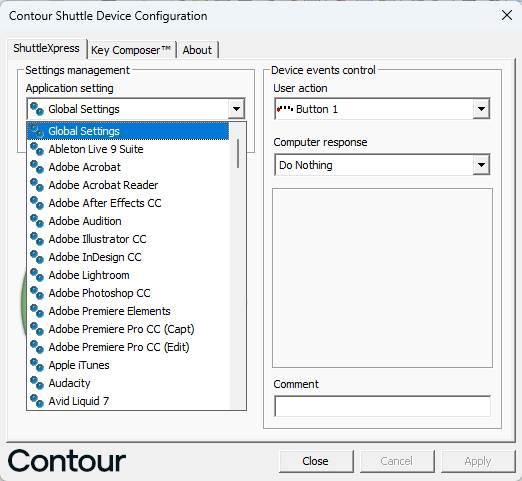Collapse the Application setting dropdown arrow
This screenshot has width=522, height=481.
[236, 109]
